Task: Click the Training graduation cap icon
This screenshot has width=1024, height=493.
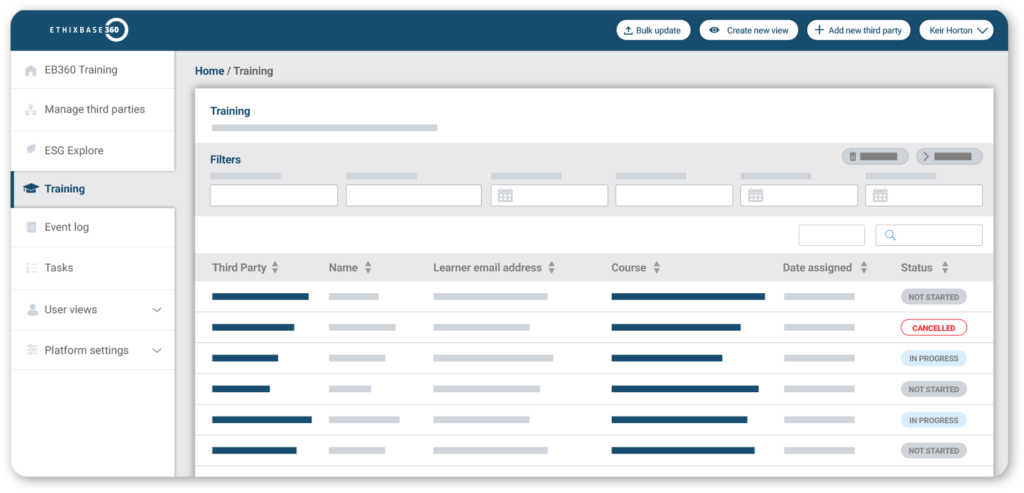Action: (31, 189)
